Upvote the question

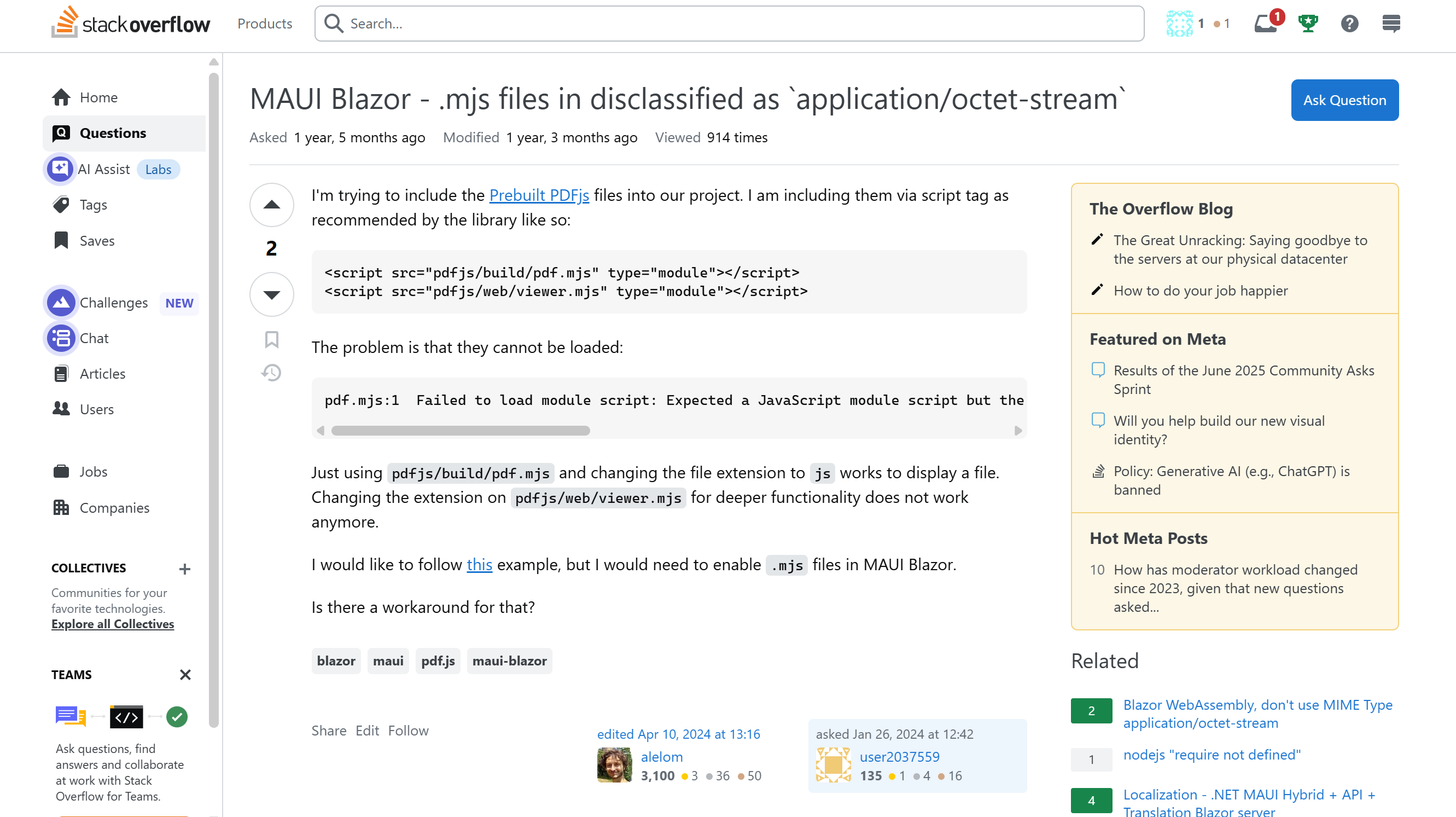pyautogui.click(x=271, y=205)
